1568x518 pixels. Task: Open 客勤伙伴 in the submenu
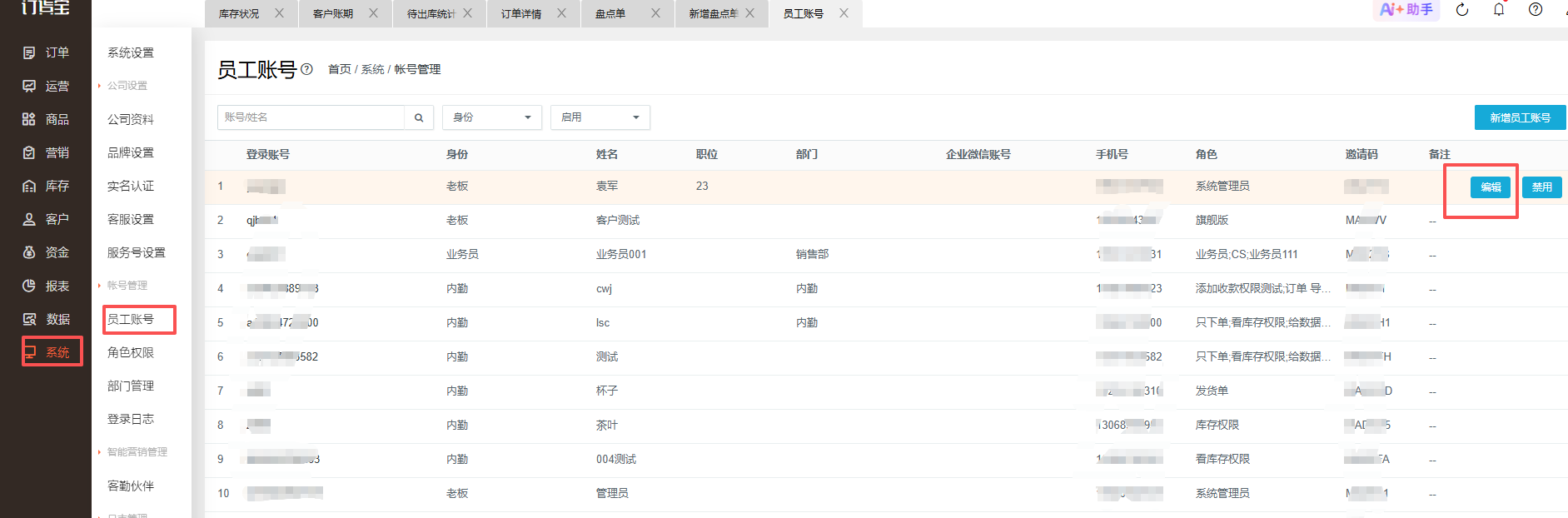pyautogui.click(x=131, y=486)
